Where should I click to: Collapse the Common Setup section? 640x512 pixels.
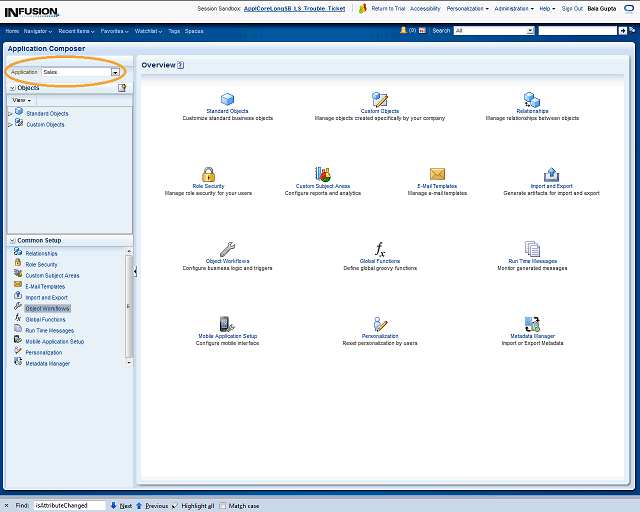11,241
